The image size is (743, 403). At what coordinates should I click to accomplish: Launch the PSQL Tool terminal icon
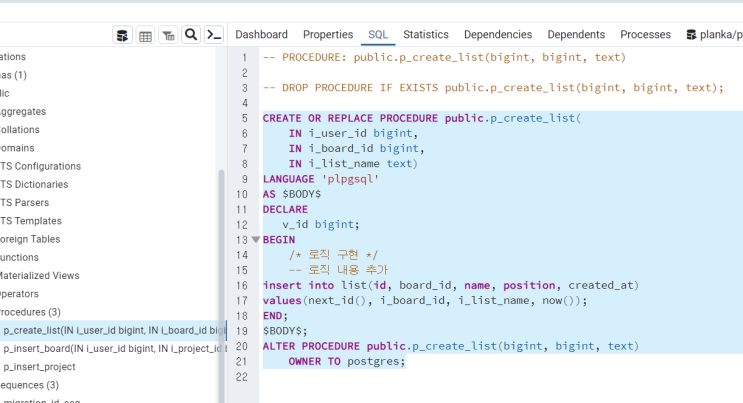pos(214,35)
